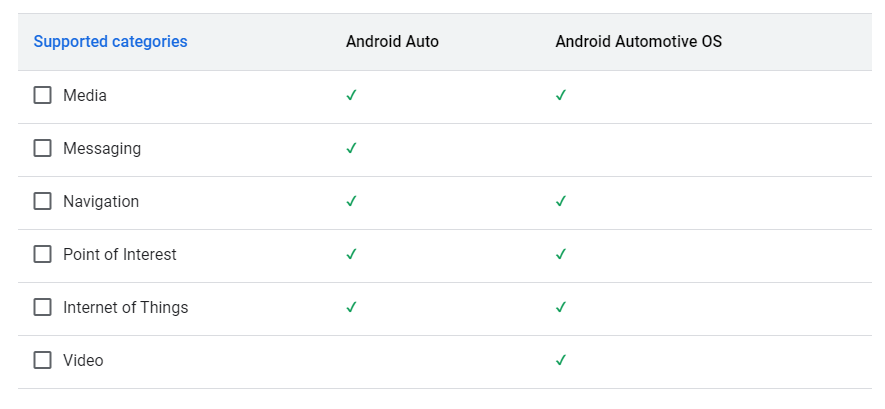Image resolution: width=885 pixels, height=409 pixels.
Task: Click Navigation's Android Auto checkmark
Action: click(351, 201)
